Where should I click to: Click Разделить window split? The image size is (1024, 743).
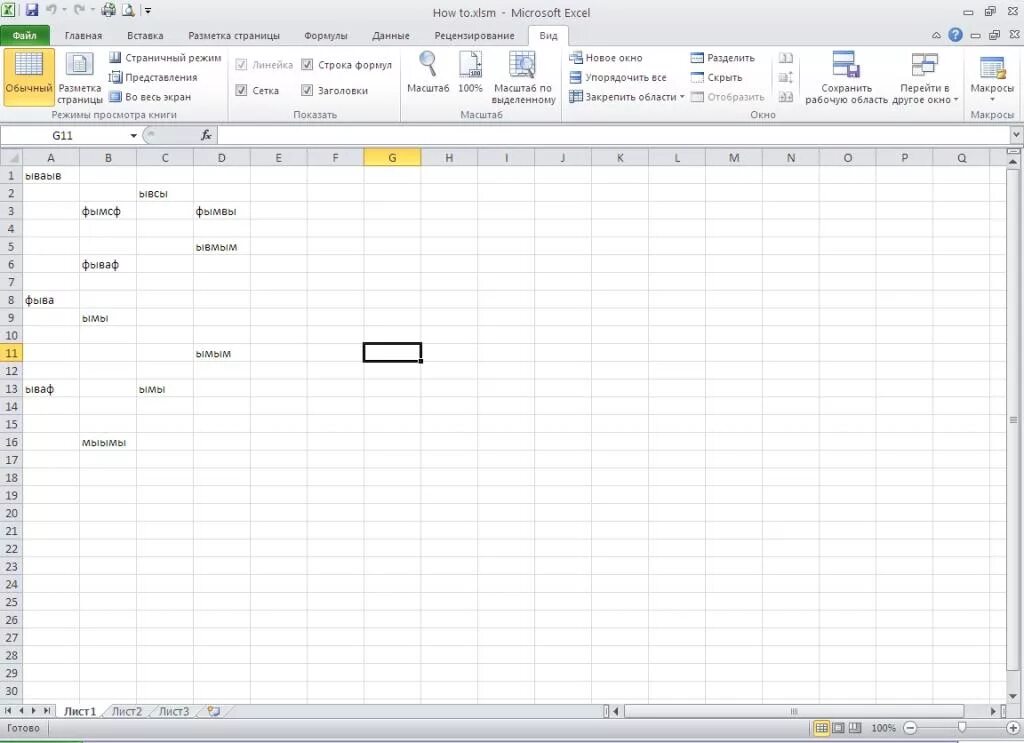tap(723, 57)
